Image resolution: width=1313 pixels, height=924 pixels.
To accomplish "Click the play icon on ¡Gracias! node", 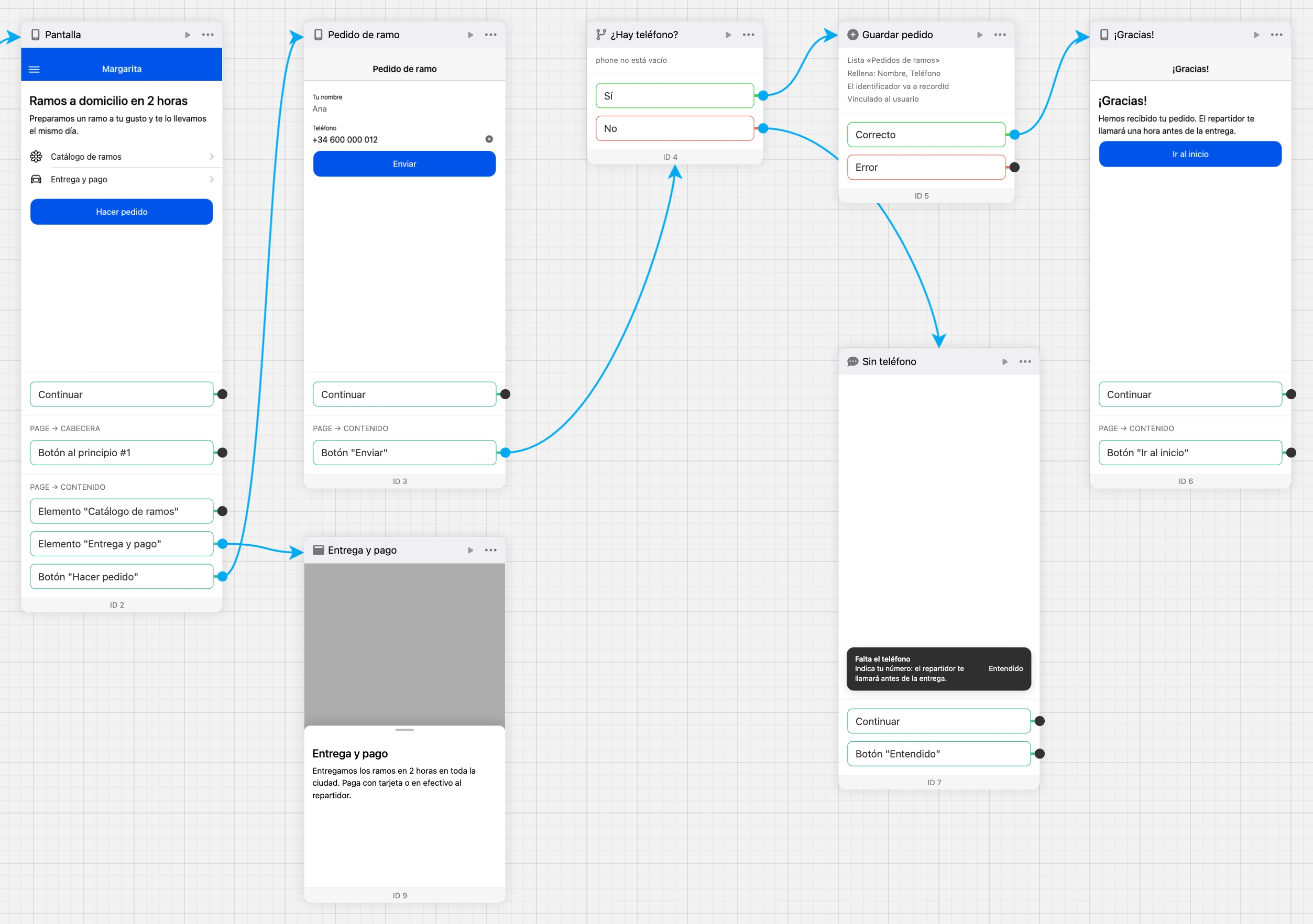I will (x=1256, y=35).
